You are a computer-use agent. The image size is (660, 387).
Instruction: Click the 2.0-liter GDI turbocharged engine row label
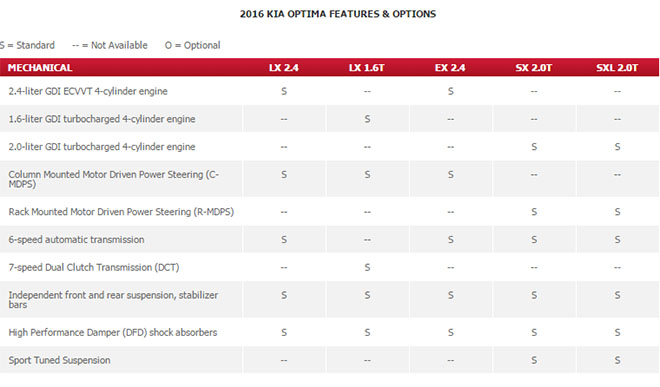click(102, 147)
